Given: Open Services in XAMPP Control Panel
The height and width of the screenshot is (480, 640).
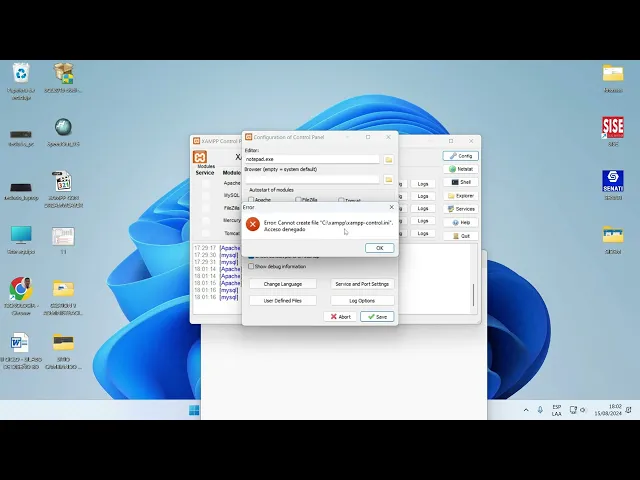Looking at the screenshot, I should [460, 209].
